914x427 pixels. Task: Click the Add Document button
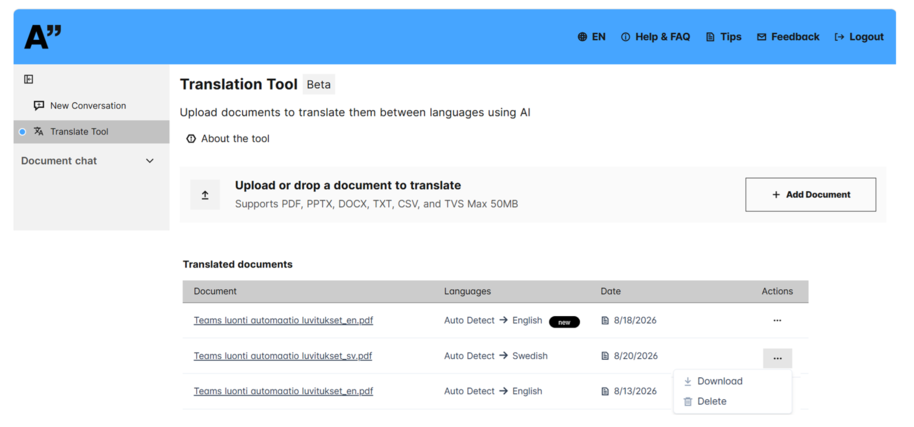pyautogui.click(x=810, y=195)
